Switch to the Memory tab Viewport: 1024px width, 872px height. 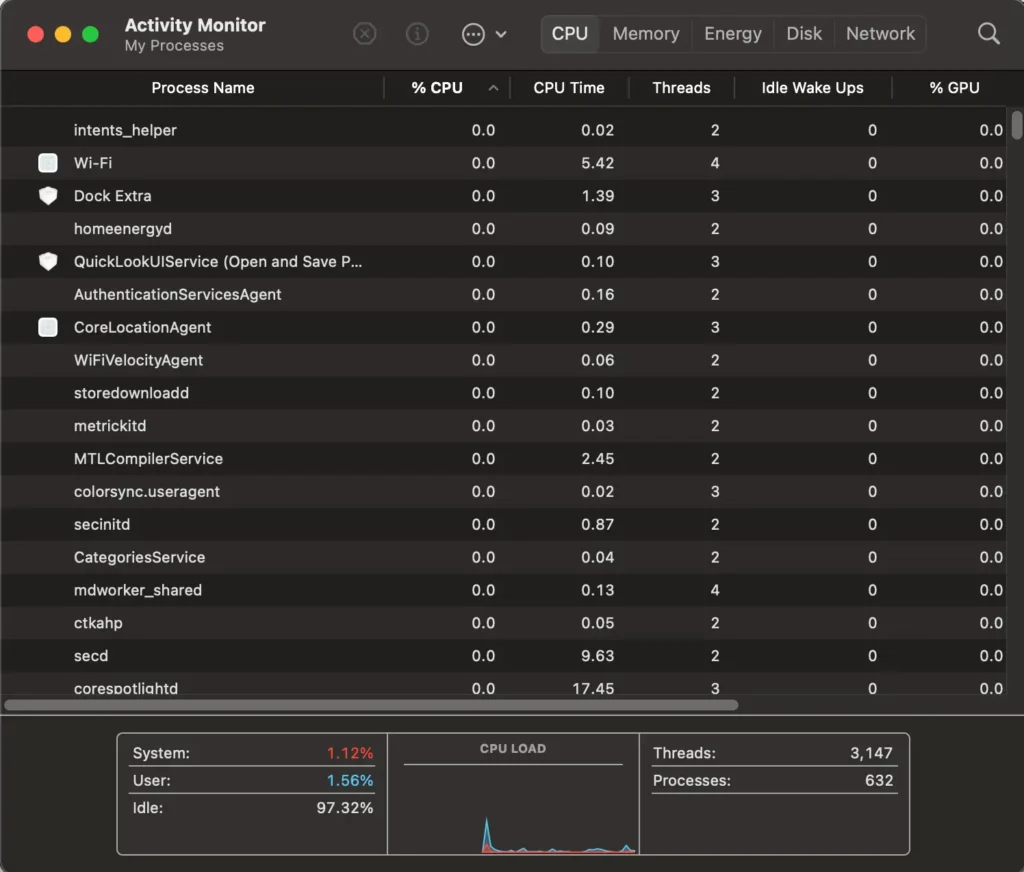click(x=644, y=33)
